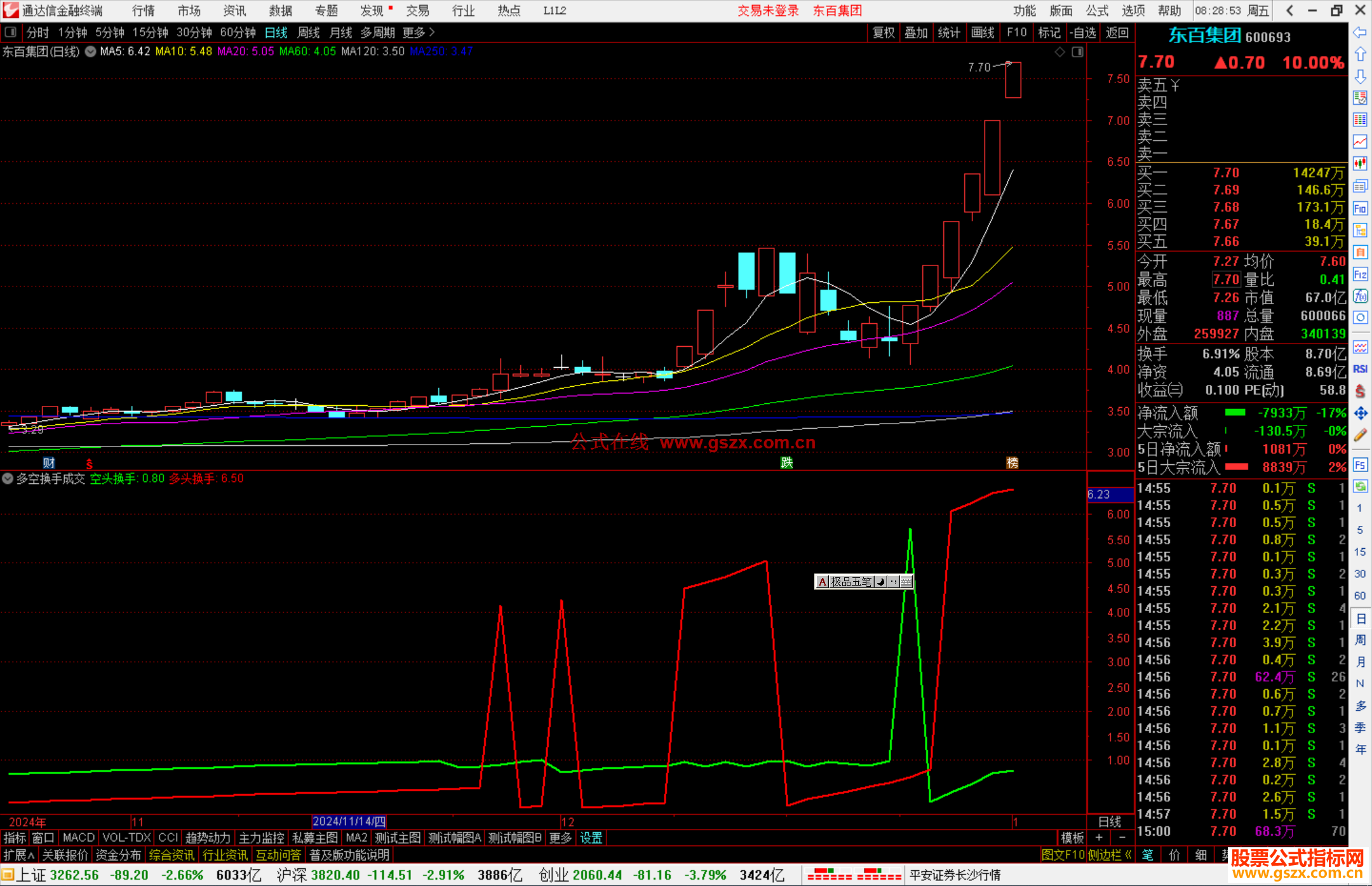The width and height of the screenshot is (1372, 886).
Task: Select the candlestick chart icon in sidebar
Action: [x=1360, y=164]
